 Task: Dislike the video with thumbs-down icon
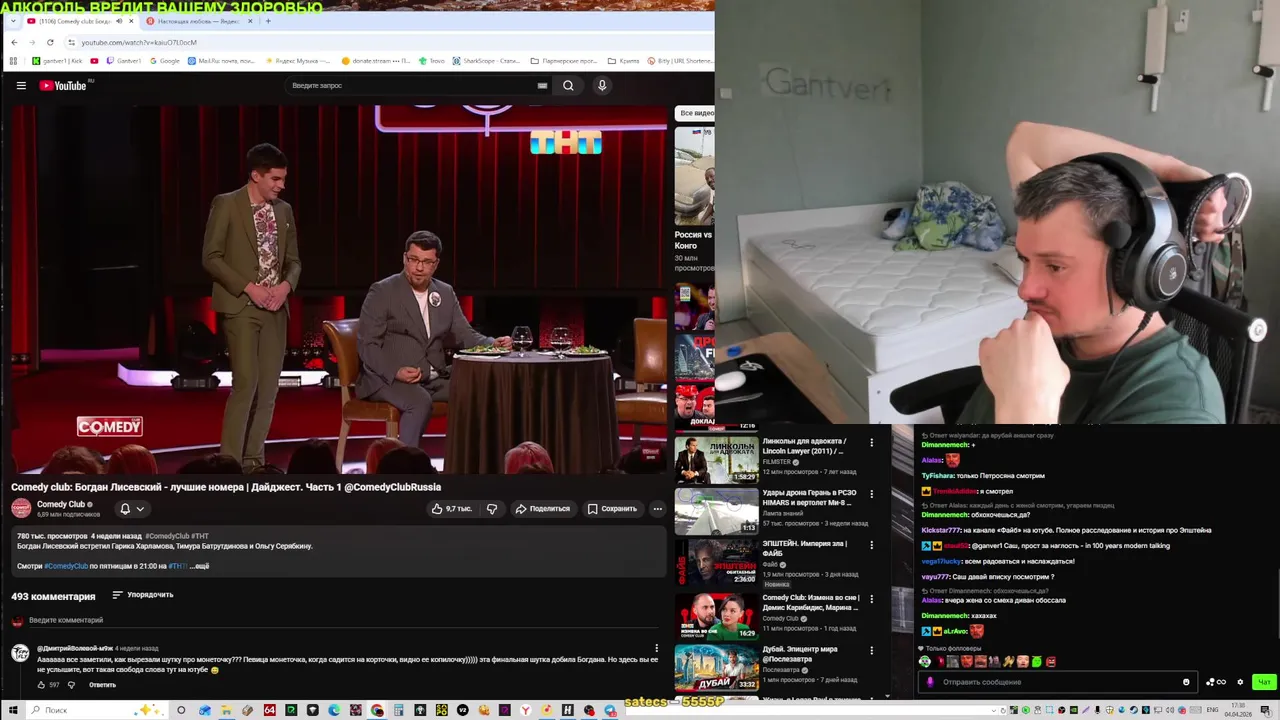(491, 509)
